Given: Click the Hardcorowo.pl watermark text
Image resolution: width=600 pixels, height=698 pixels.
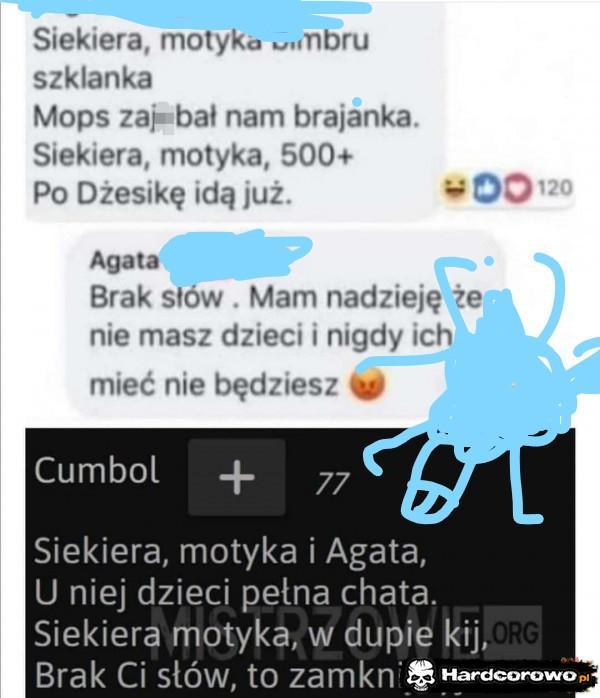Looking at the screenshot, I should point(515,676).
